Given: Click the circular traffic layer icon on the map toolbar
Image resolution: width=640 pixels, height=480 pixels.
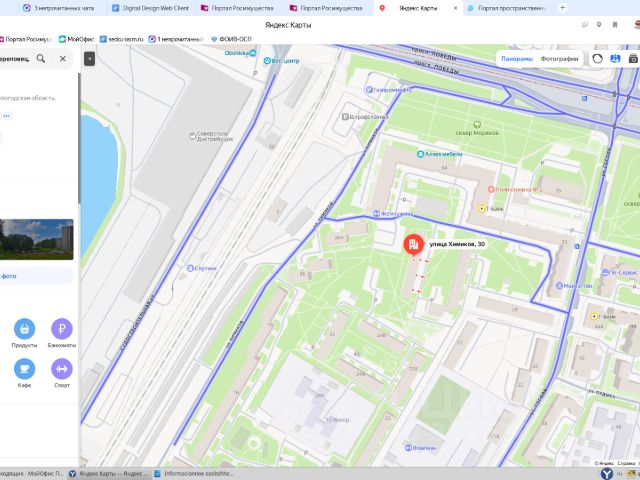Looking at the screenshot, I should (x=597, y=59).
